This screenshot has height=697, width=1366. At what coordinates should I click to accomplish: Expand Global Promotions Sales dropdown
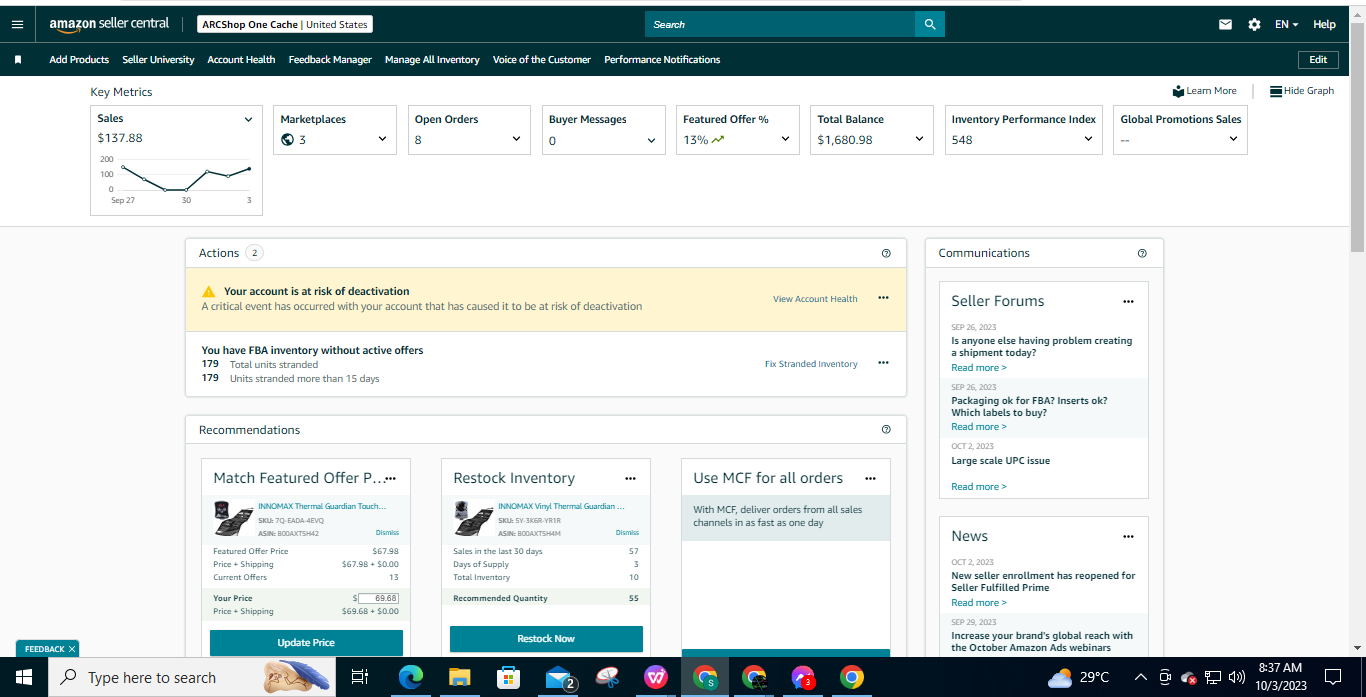coord(1233,140)
